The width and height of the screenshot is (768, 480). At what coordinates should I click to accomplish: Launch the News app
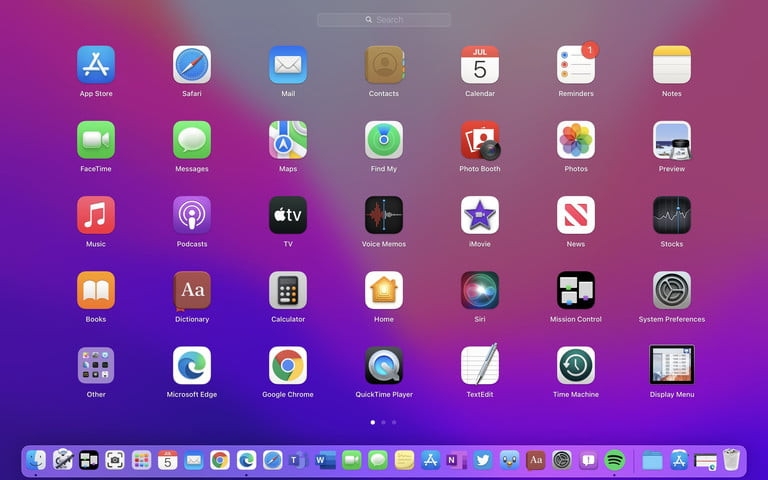(x=576, y=215)
